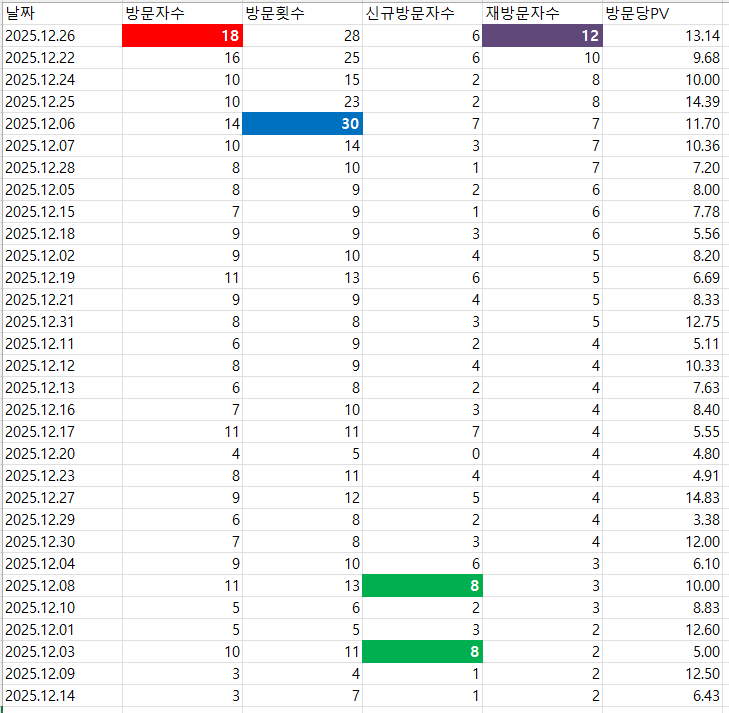Select the purple highlighted cell showing 12
This screenshot has height=713, width=729.
tap(541, 36)
